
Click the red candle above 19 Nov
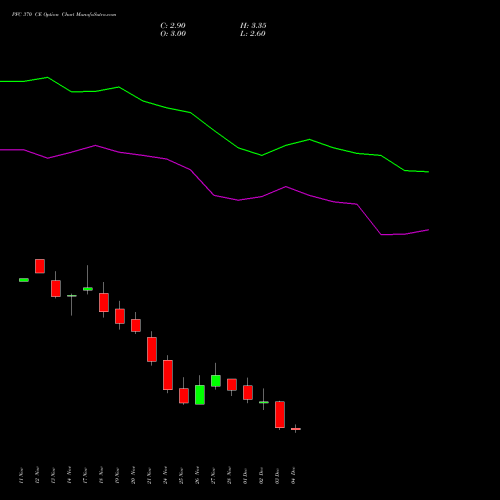coord(120,316)
